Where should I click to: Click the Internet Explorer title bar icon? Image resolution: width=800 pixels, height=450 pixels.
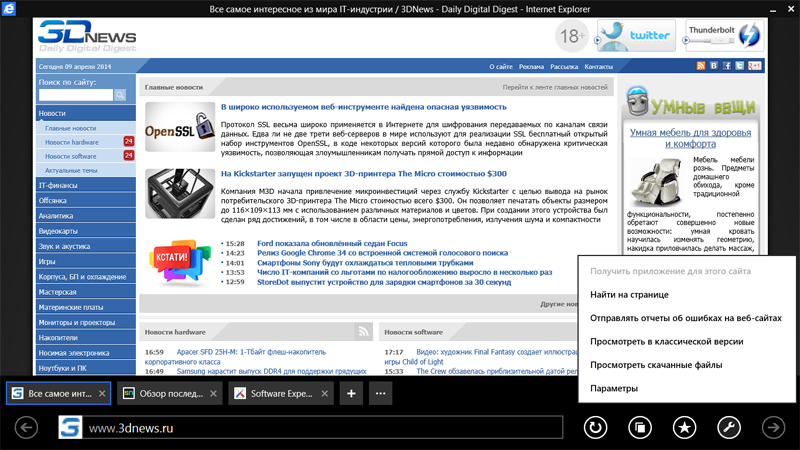[x=9, y=9]
